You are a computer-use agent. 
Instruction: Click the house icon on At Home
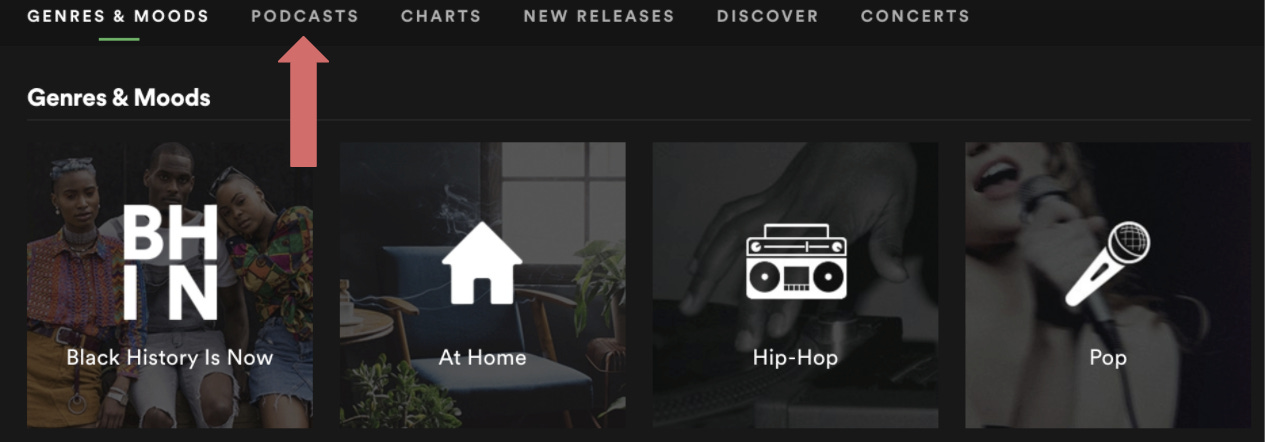(482, 262)
